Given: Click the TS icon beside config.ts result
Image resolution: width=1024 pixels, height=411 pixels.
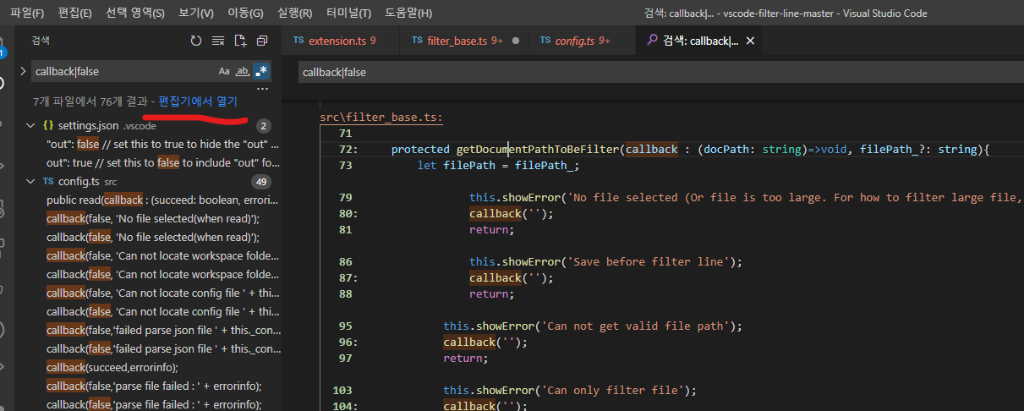Looking at the screenshot, I should coord(47,182).
